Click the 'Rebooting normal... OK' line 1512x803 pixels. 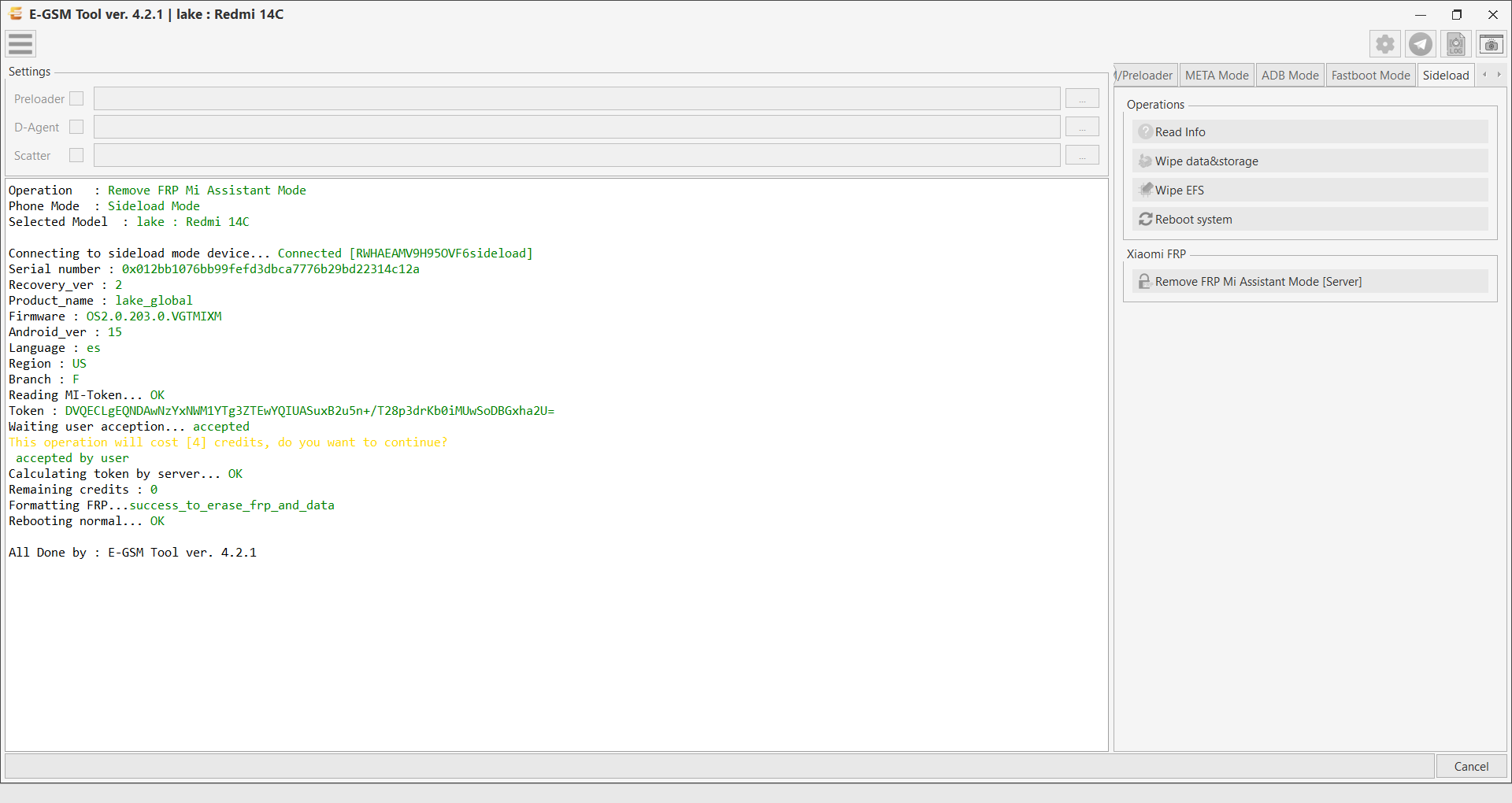87,521
